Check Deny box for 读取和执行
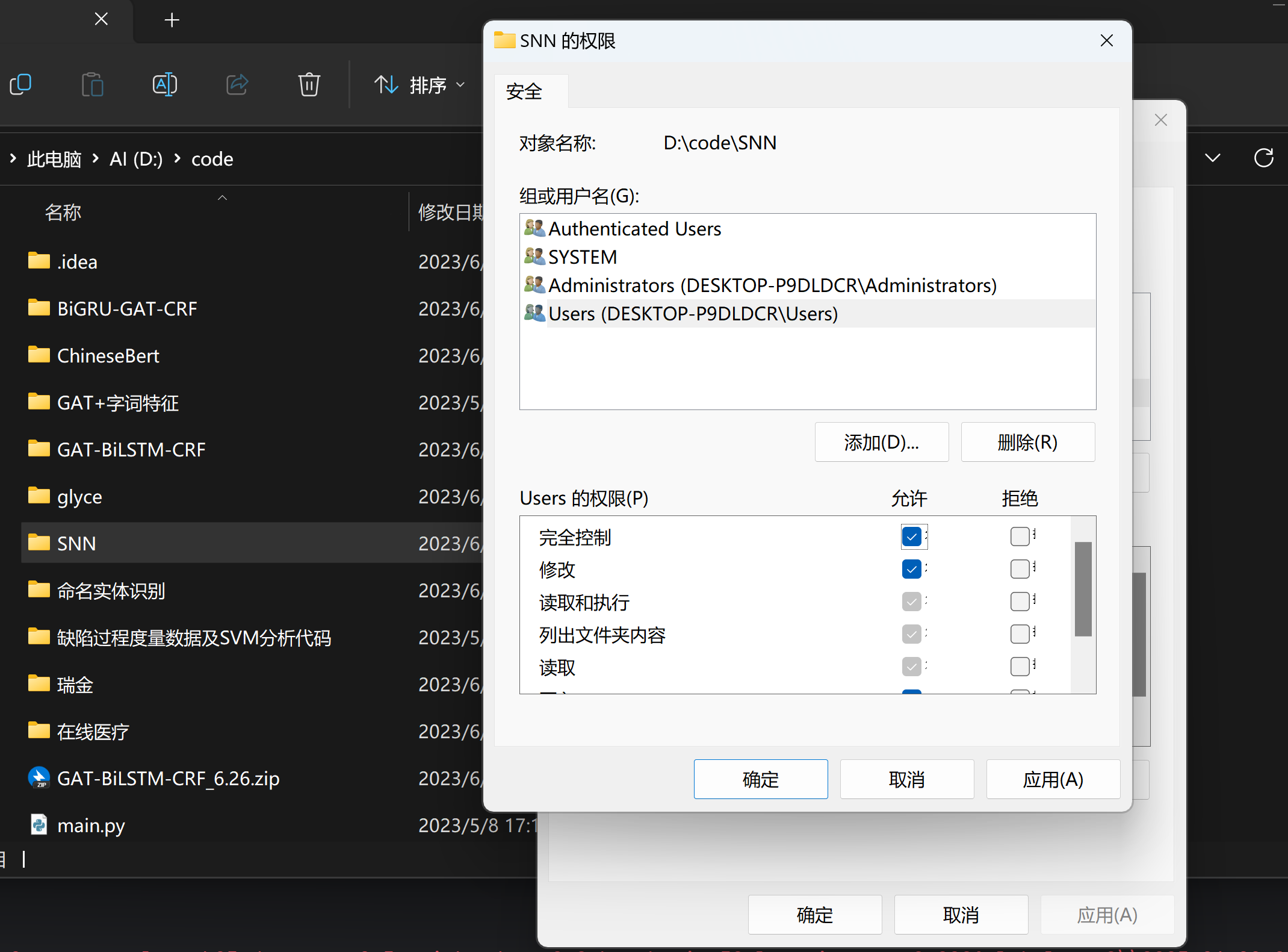 [x=1020, y=602]
